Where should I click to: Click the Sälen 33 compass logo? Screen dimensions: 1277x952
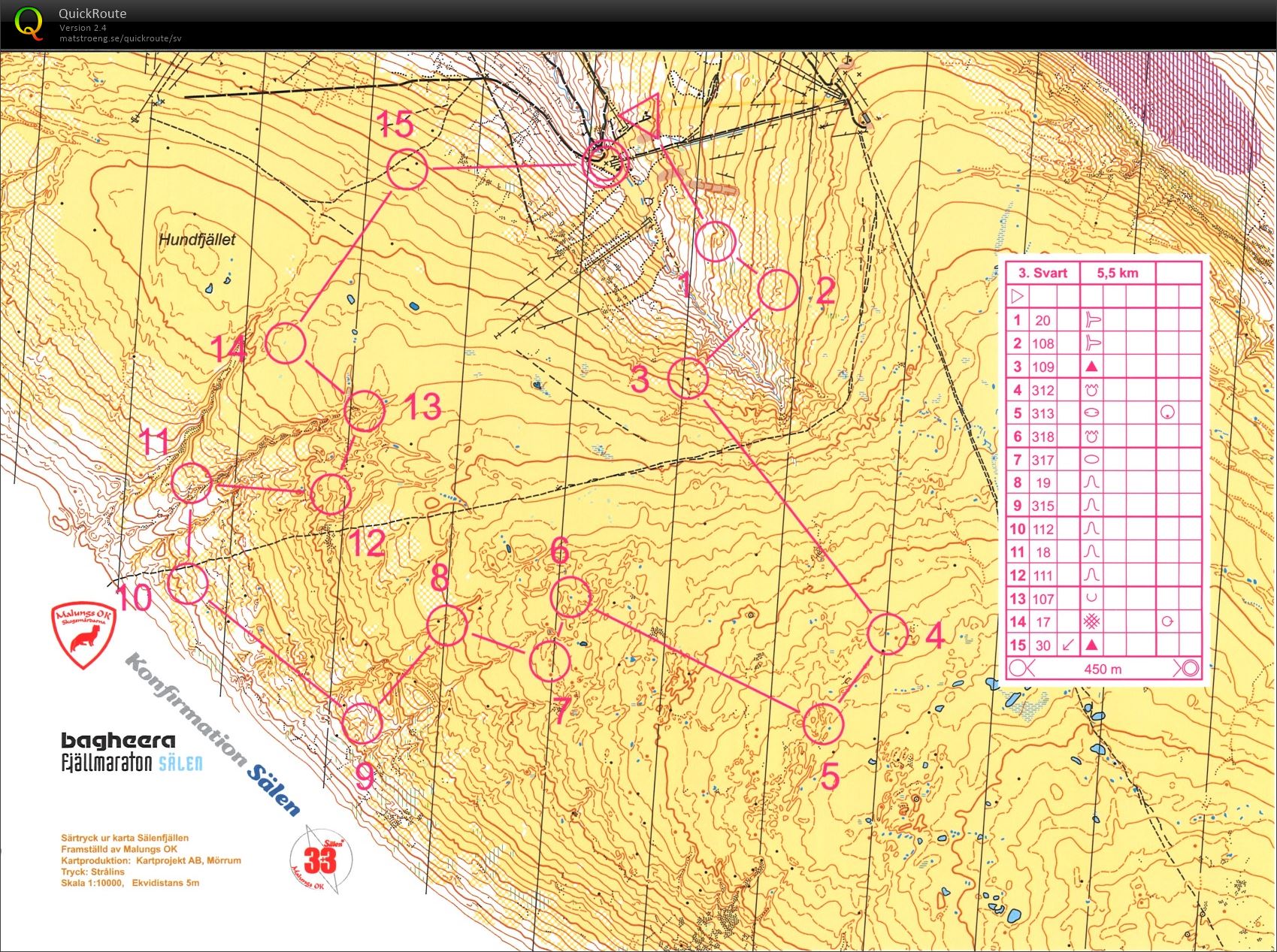click(321, 859)
